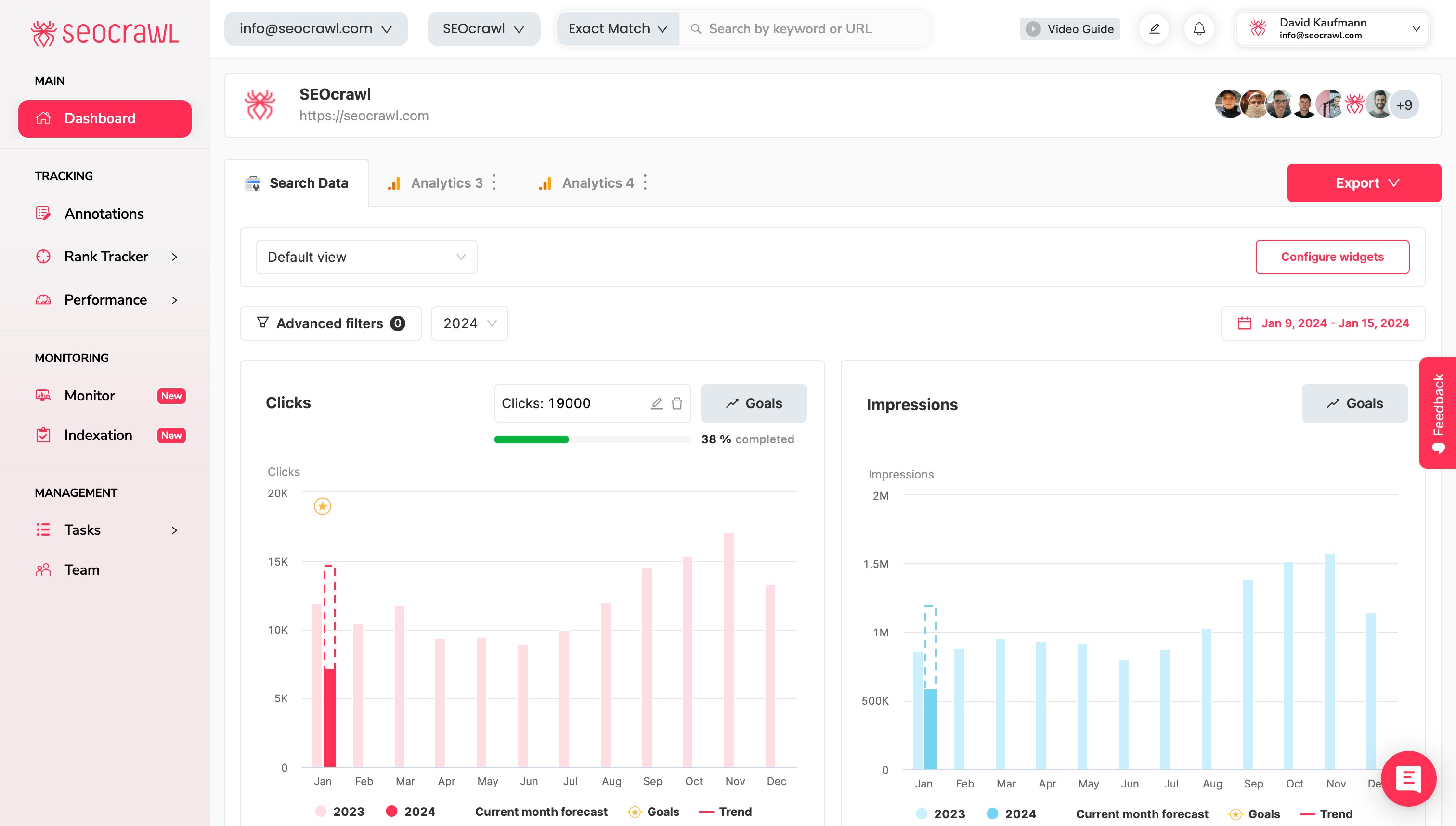Screen dimensions: 1456x826
Task: Switch to the Analytics 4 tab
Action: [x=597, y=183]
